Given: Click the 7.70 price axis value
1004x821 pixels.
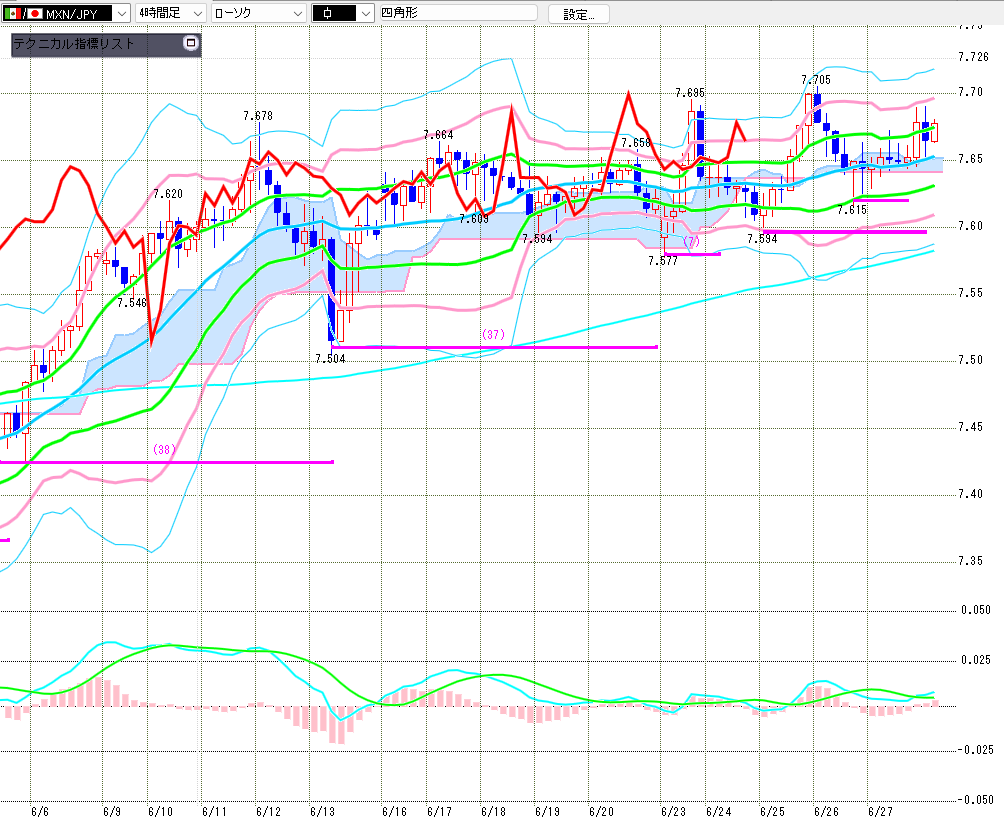Looking at the screenshot, I should coord(971,92).
